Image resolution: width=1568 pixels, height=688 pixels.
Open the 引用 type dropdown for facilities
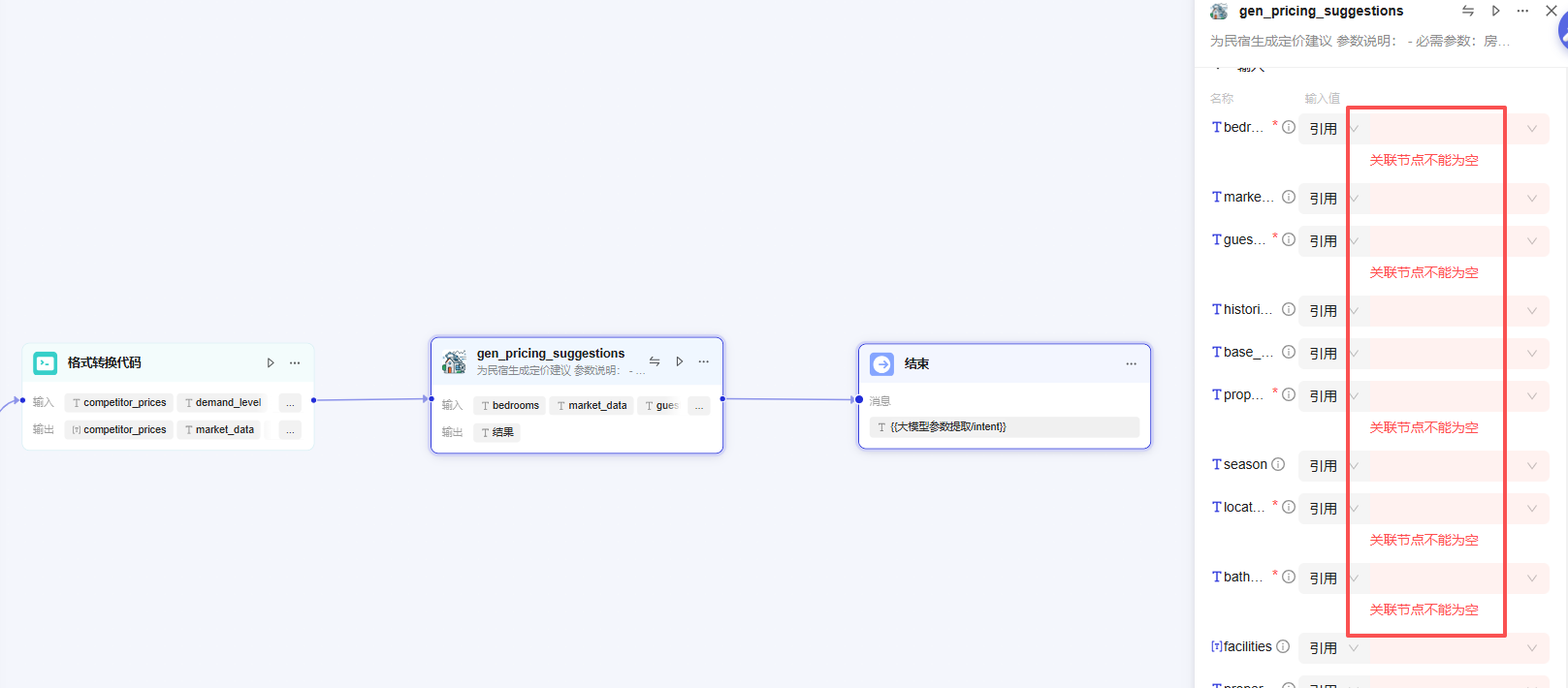[x=1333, y=647]
